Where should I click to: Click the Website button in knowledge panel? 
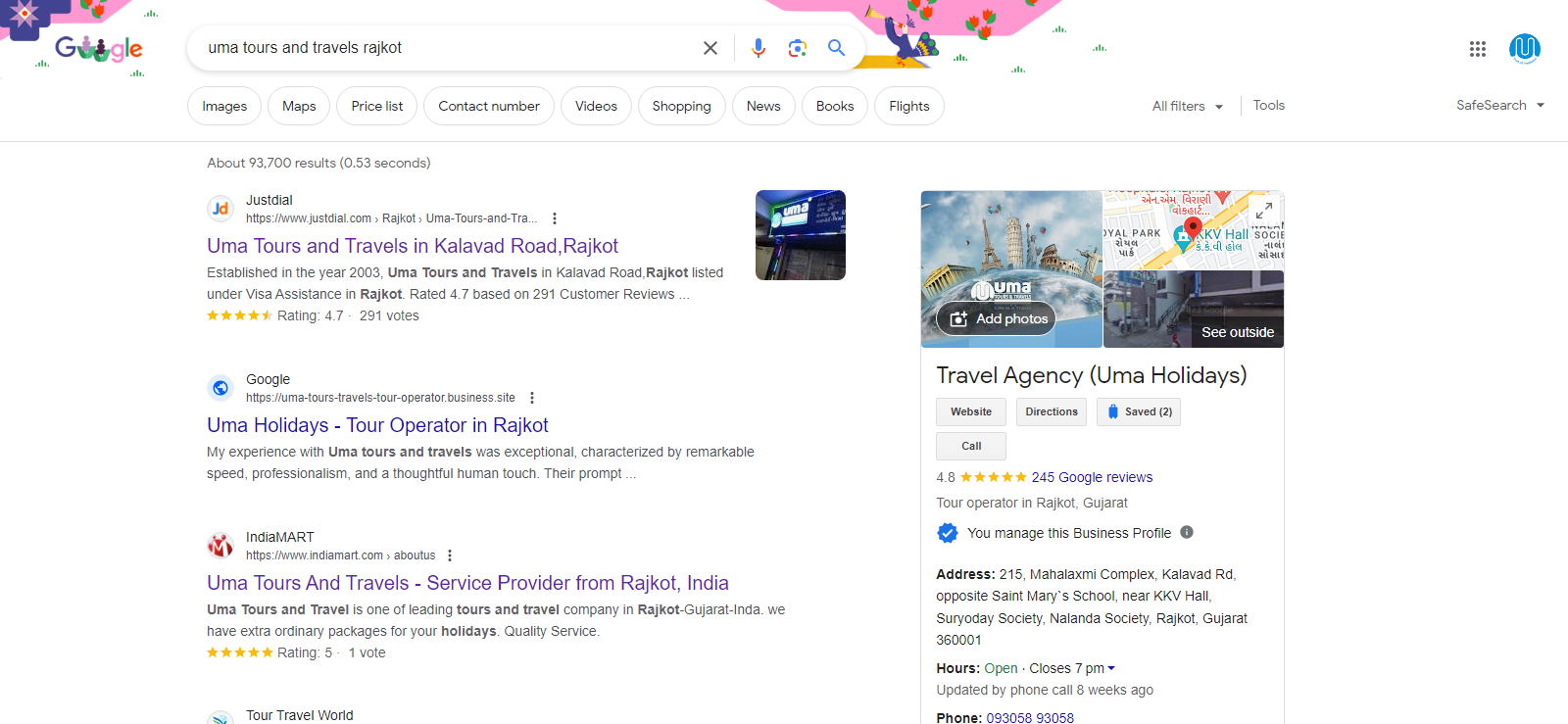pos(971,411)
